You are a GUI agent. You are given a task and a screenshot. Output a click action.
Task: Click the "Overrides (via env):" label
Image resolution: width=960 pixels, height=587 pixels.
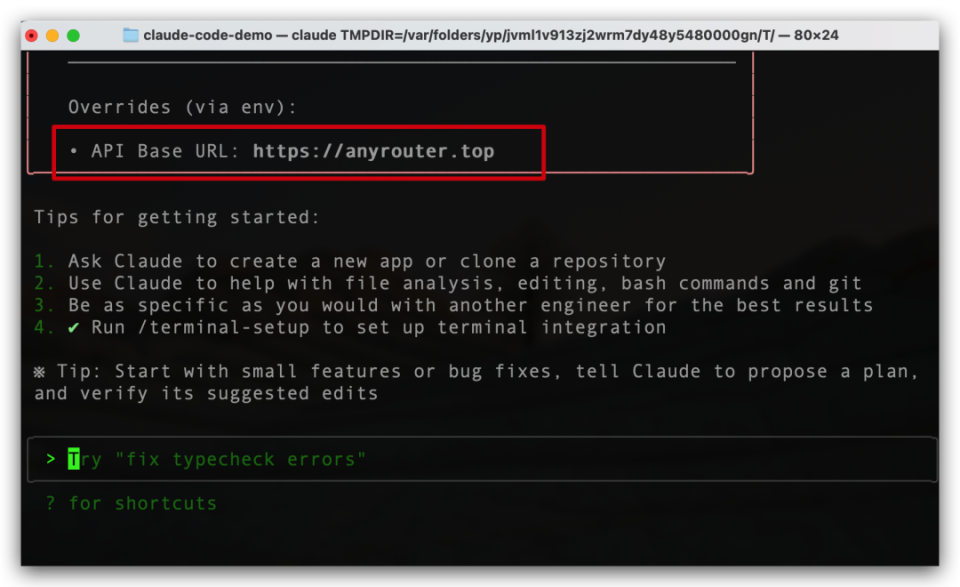pos(182,107)
